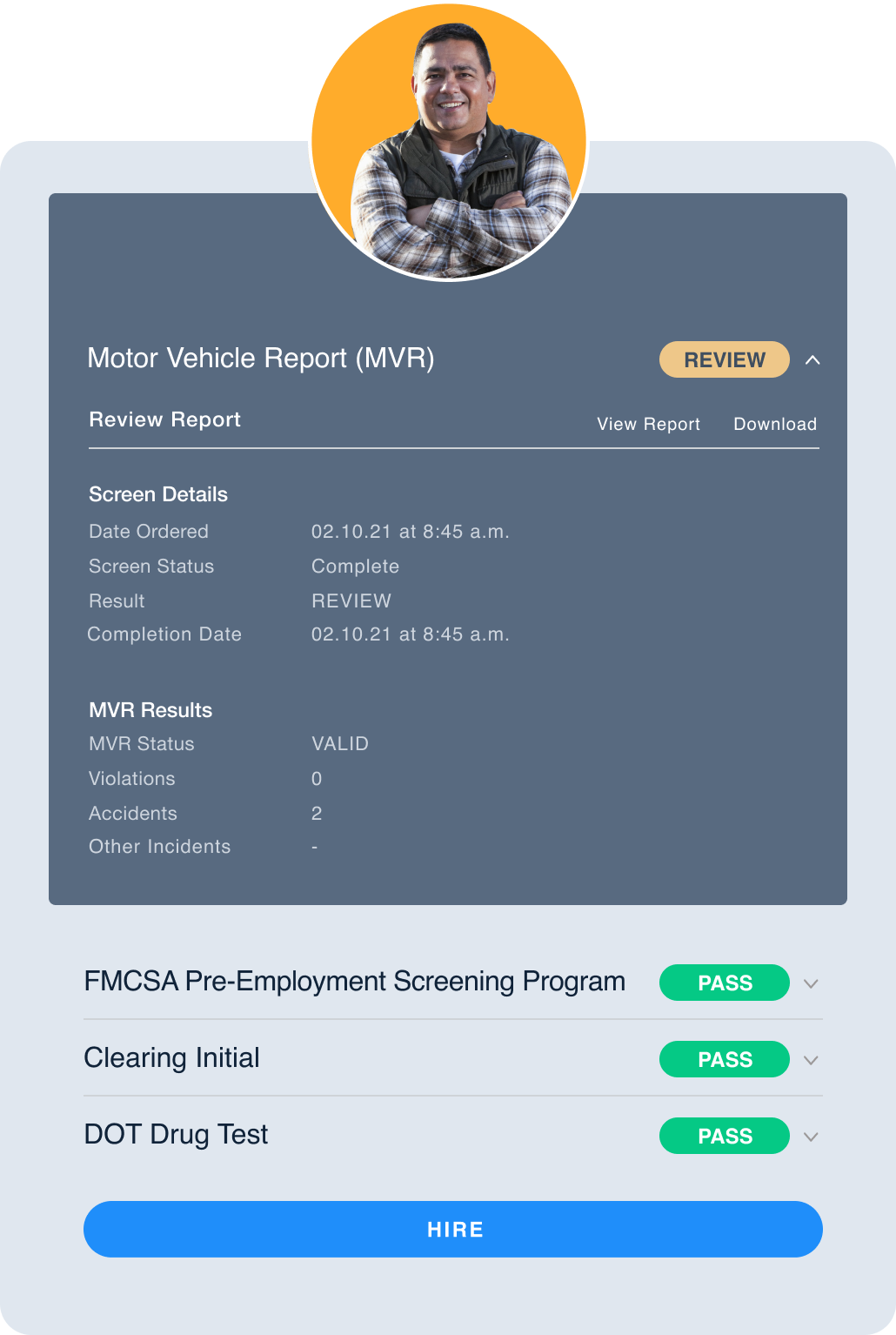Expand the DOT Drug Test chevron
The height and width of the screenshot is (1335, 896).
click(811, 1137)
